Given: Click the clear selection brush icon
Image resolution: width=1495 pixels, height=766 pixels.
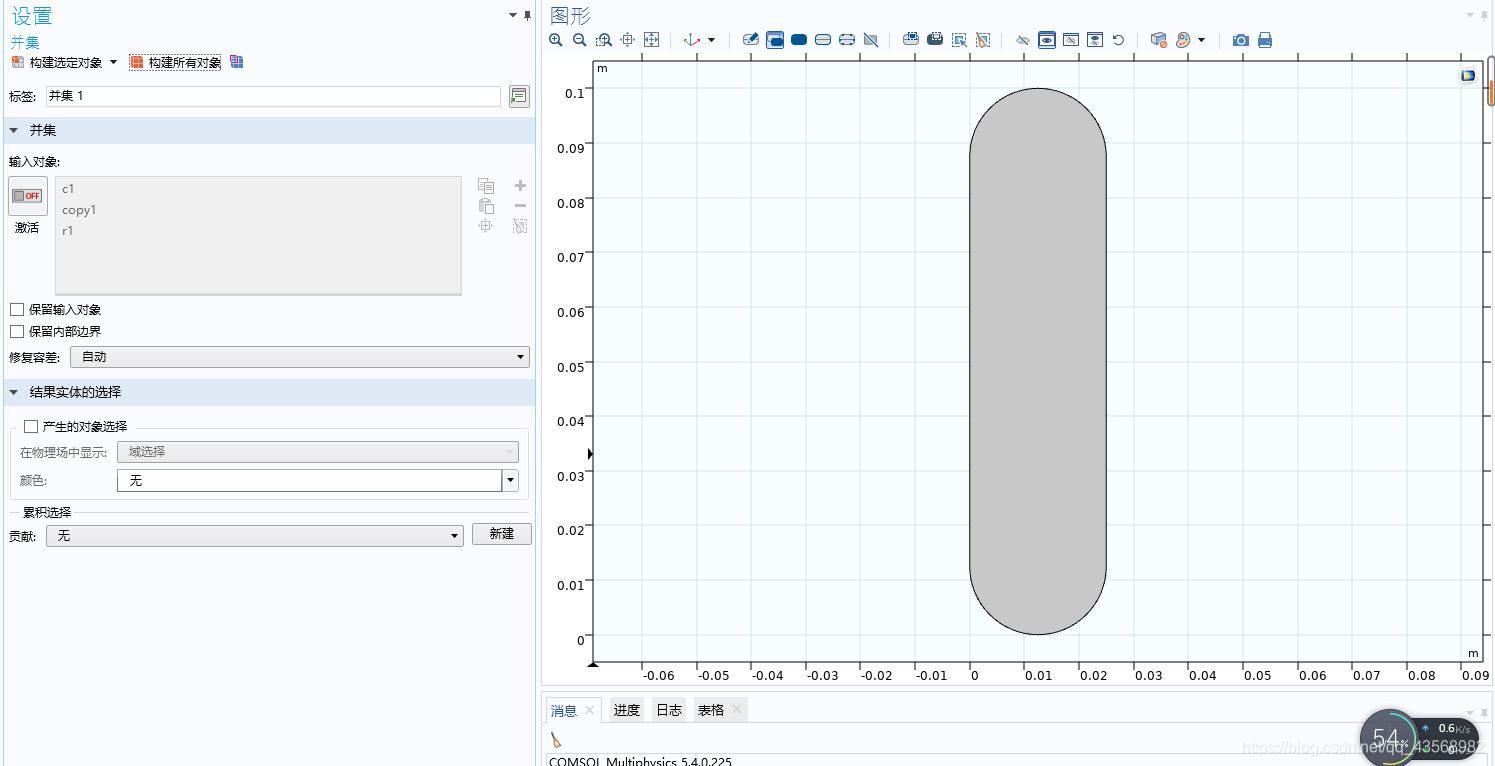Looking at the screenshot, I should pos(983,40).
